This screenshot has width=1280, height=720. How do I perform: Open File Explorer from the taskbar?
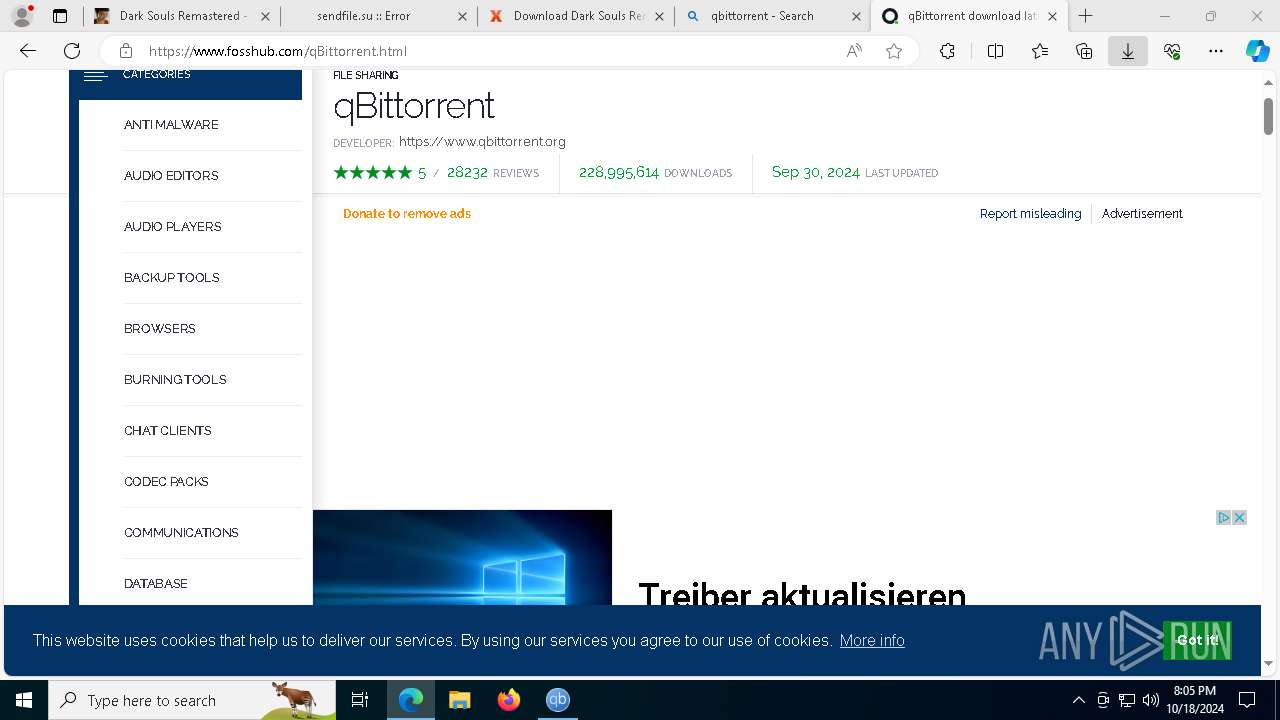[459, 700]
